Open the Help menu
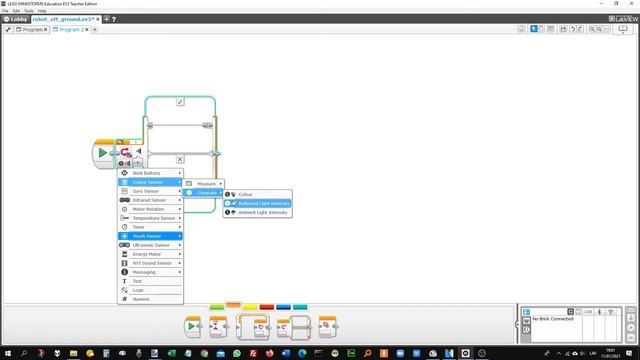 pos(42,11)
